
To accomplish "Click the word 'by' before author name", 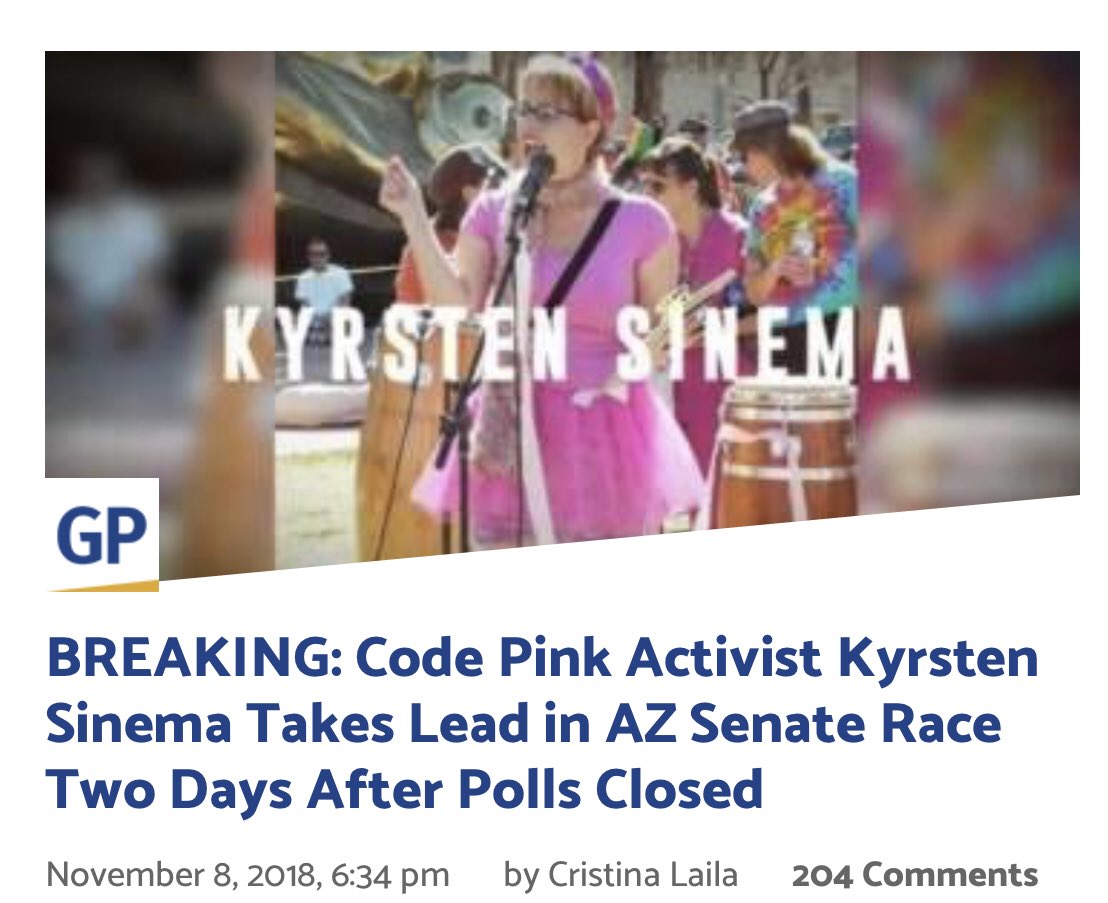I will (x=521, y=876).
